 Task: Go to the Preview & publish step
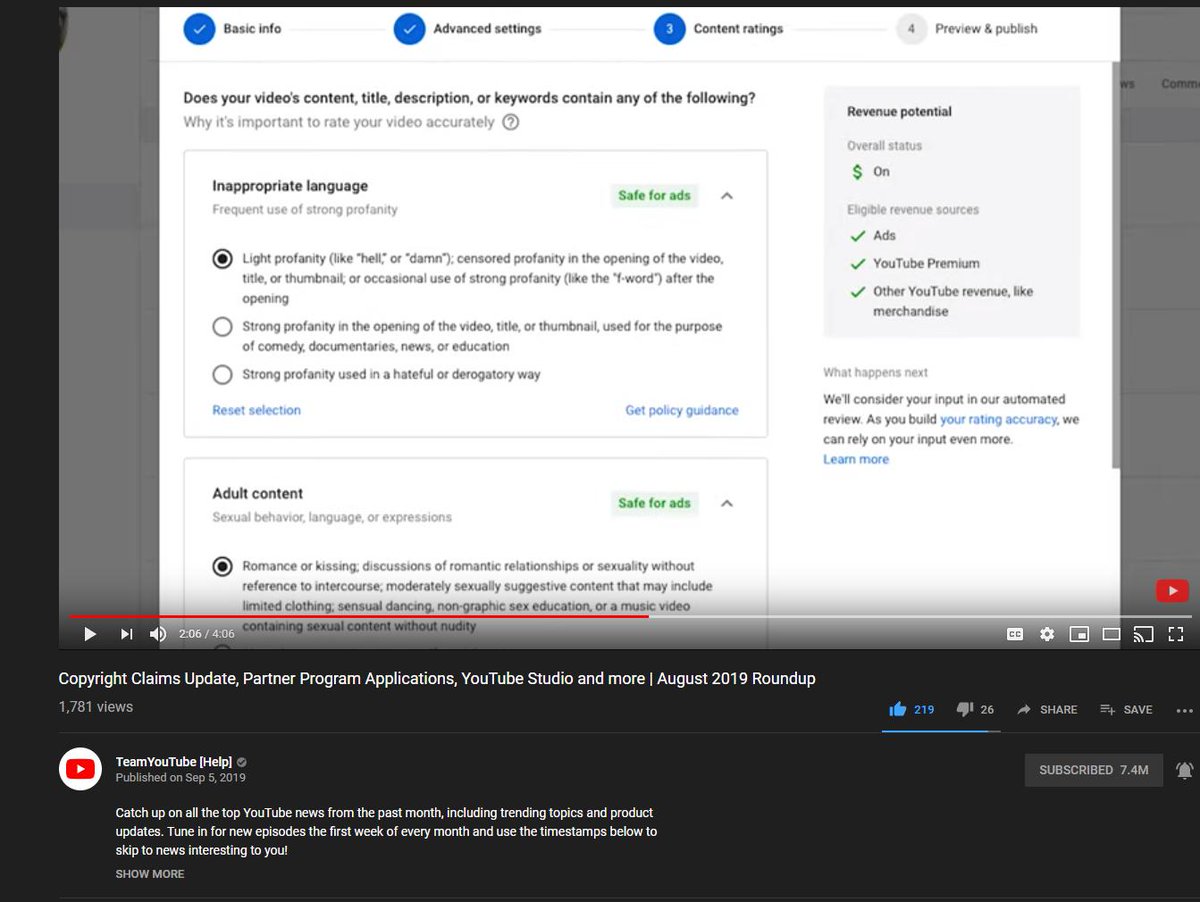click(967, 29)
